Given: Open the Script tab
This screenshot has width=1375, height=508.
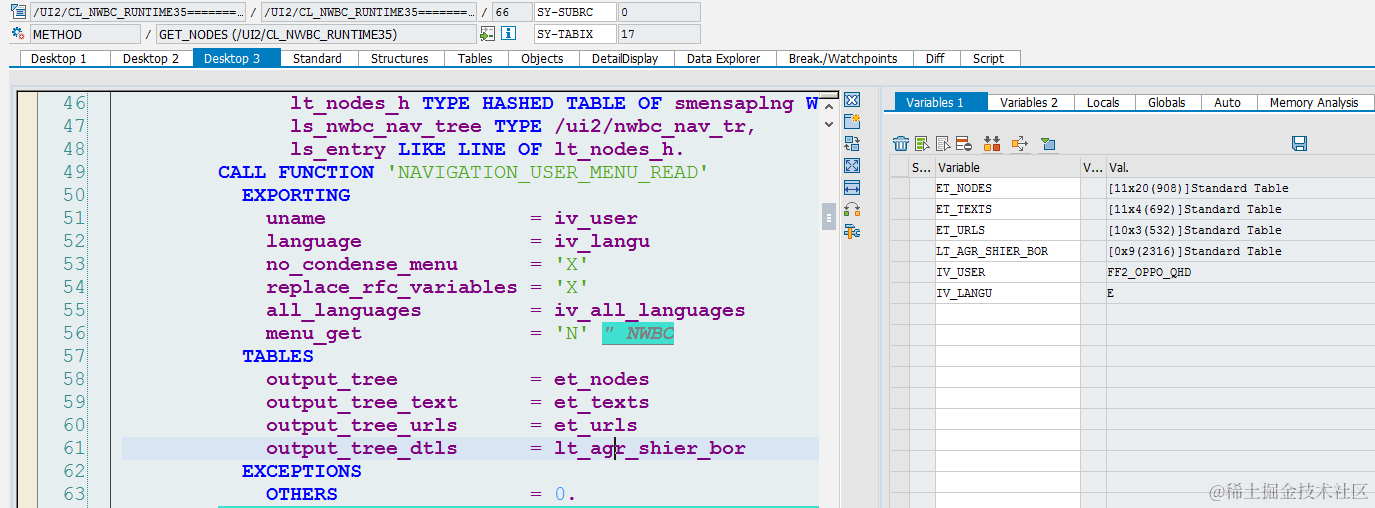Looking at the screenshot, I should [989, 58].
